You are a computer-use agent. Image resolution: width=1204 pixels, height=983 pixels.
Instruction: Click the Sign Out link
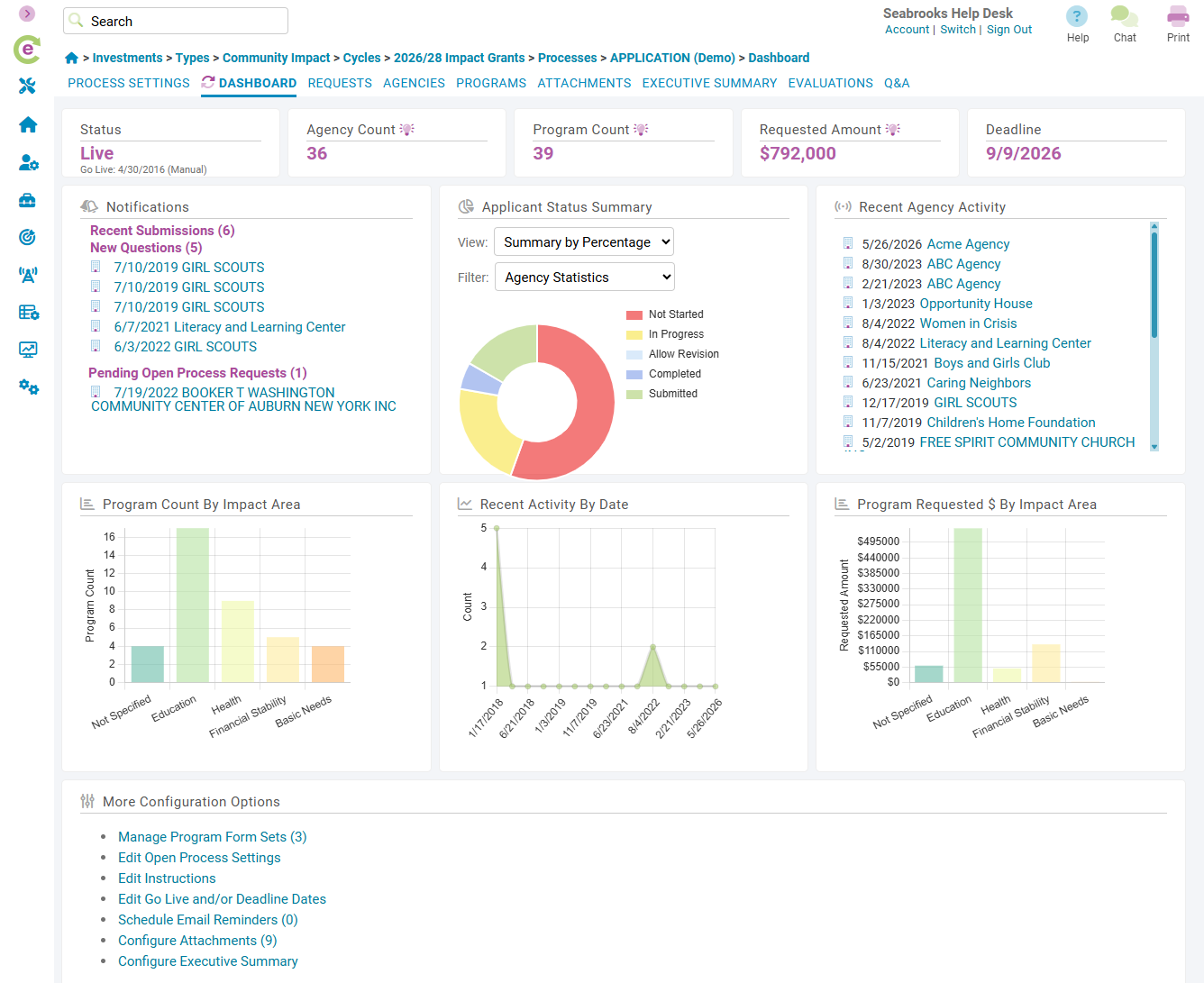pos(1009,30)
